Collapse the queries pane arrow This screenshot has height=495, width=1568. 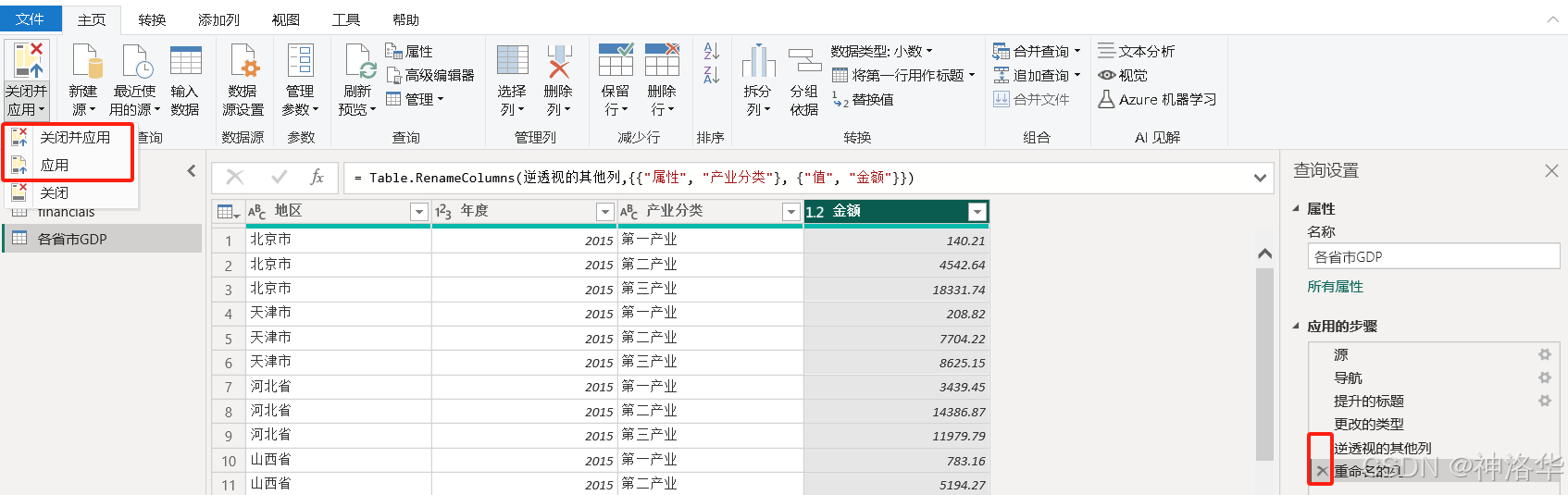point(192,170)
